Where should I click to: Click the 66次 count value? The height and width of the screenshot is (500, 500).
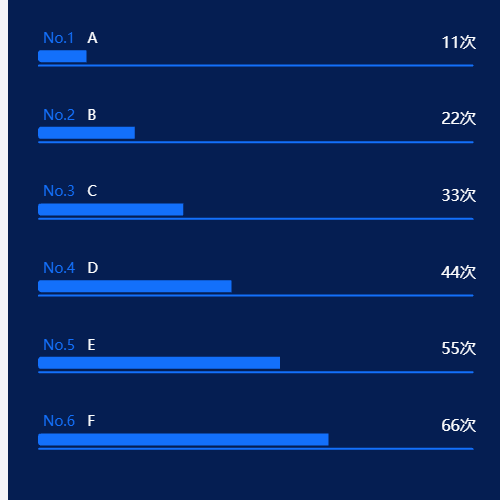pos(459,425)
